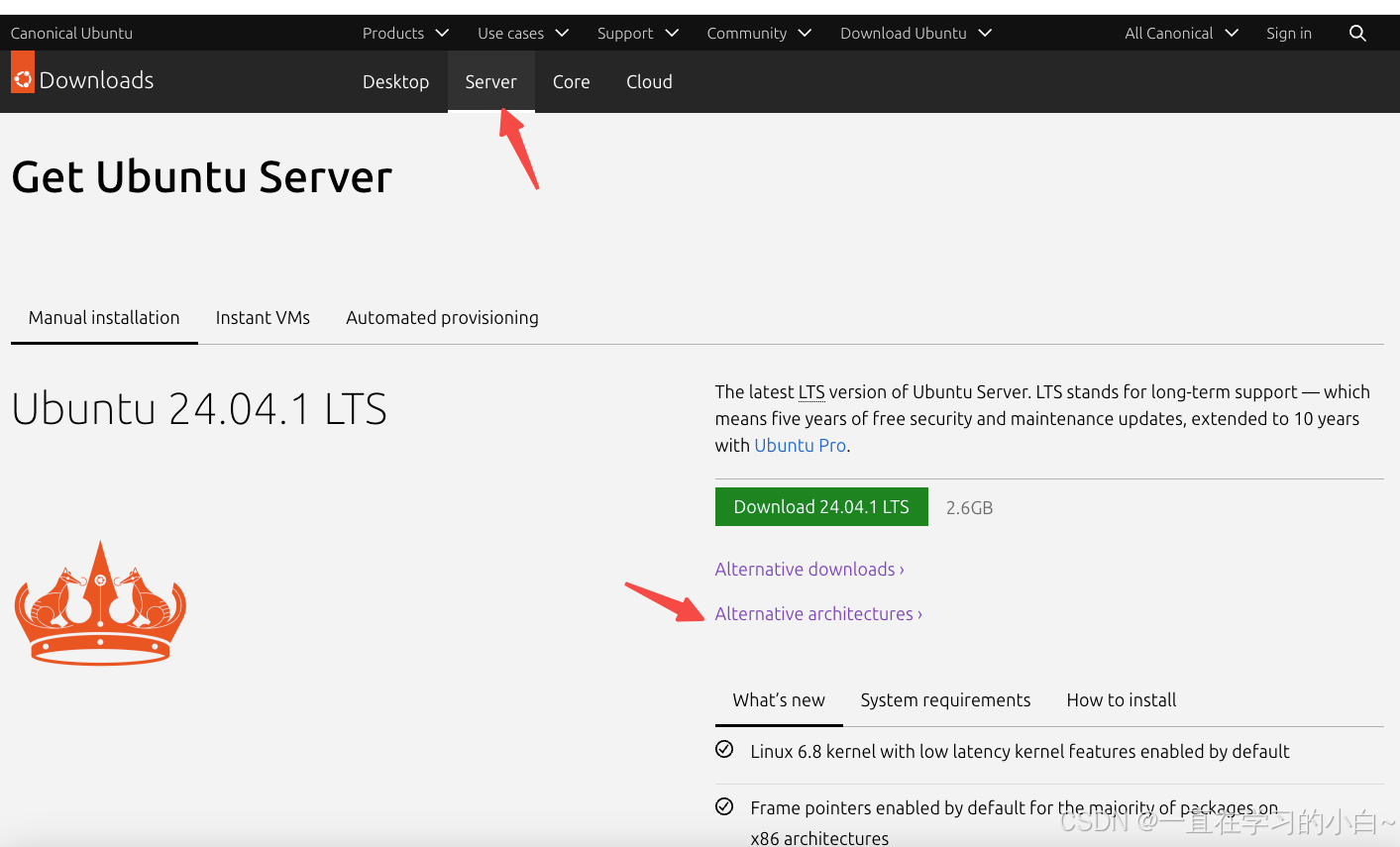This screenshot has width=1400, height=847.
Task: Open the How to install tab
Action: pyautogui.click(x=1122, y=699)
